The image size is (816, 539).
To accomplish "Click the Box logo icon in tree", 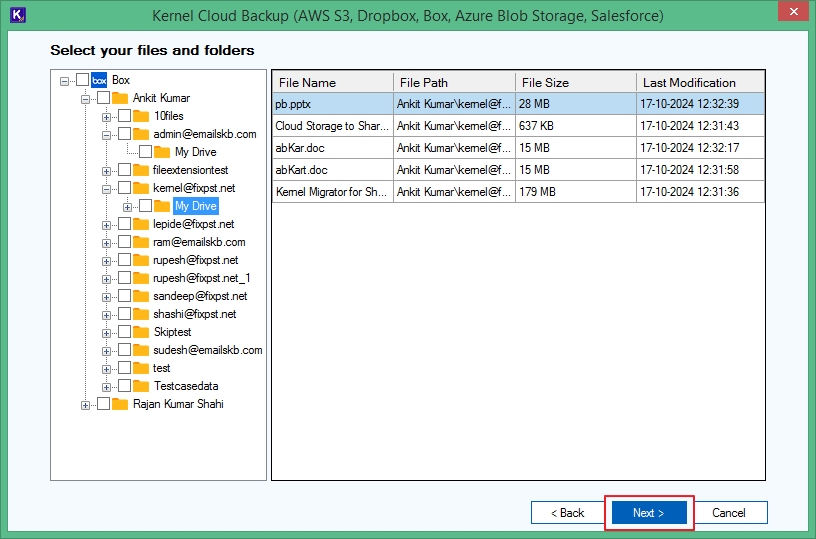I will click(x=99, y=80).
